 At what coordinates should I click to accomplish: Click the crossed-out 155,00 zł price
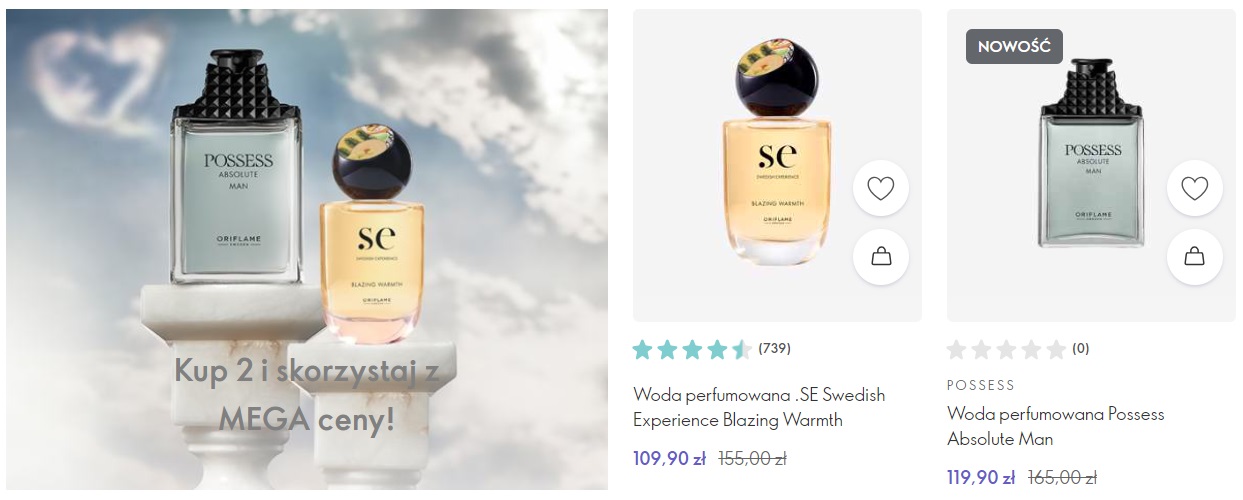(753, 459)
